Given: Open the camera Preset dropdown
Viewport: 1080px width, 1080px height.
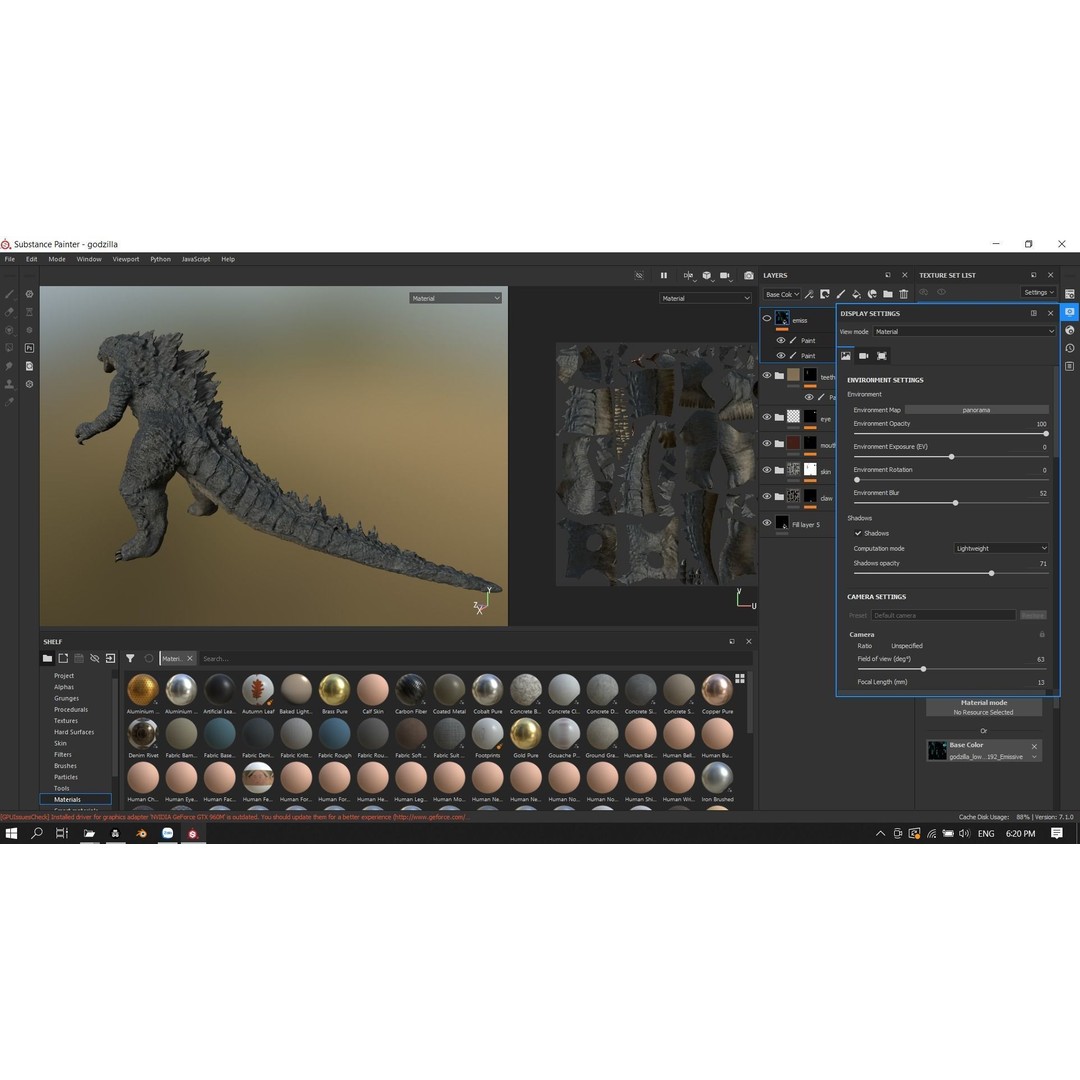Looking at the screenshot, I should [x=943, y=615].
